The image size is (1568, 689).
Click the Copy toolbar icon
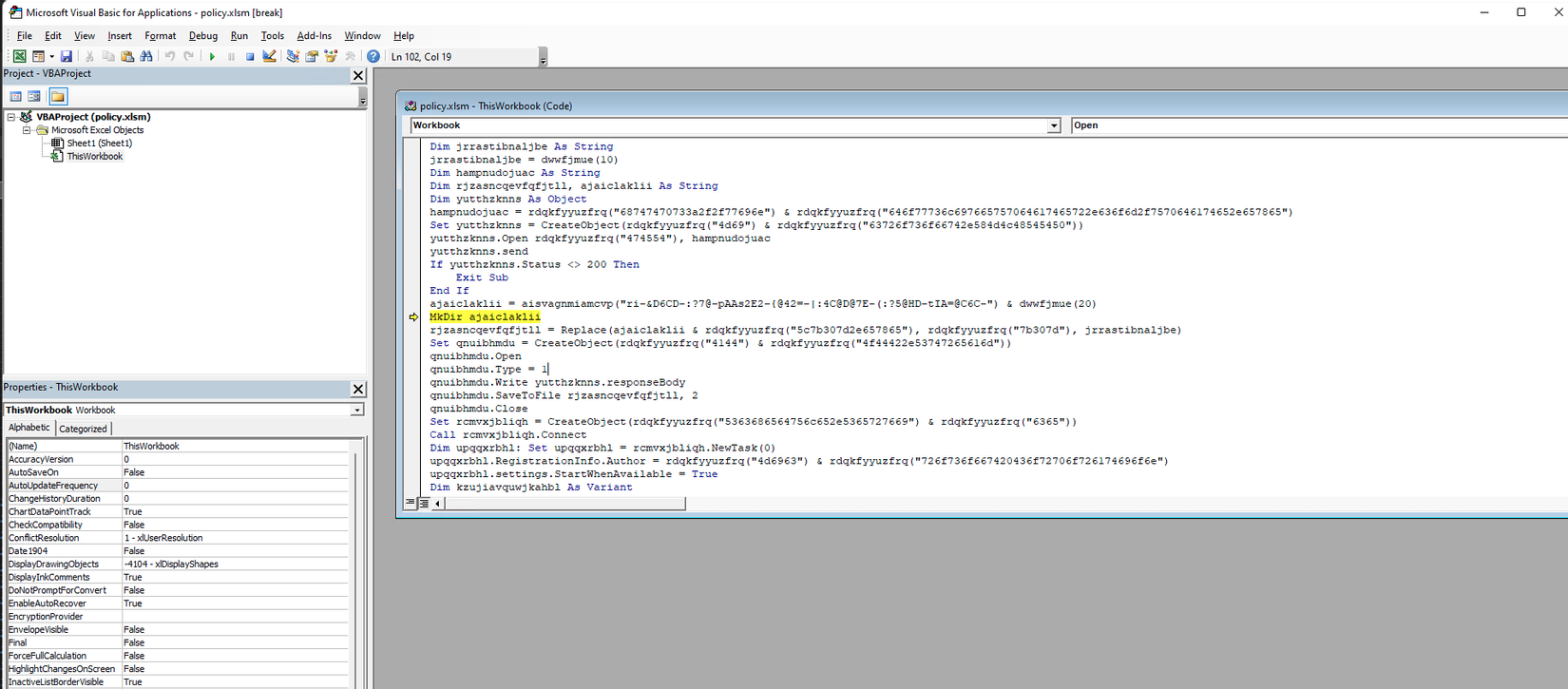pos(108,57)
